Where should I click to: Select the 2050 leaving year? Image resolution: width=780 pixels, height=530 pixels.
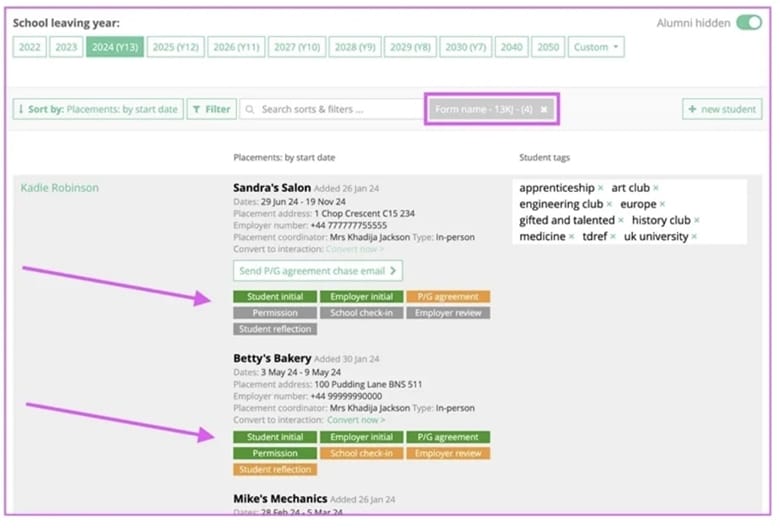548,47
